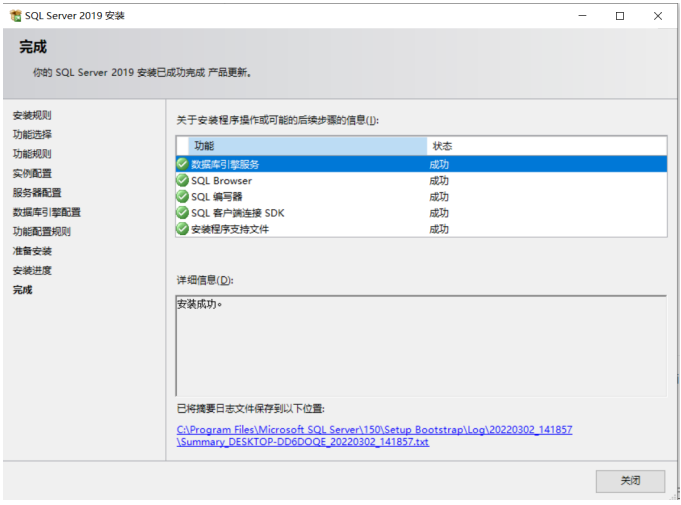
Task: Click 成功 status of SQL 客户端连接 SDK
Action: pyautogui.click(x=439, y=212)
